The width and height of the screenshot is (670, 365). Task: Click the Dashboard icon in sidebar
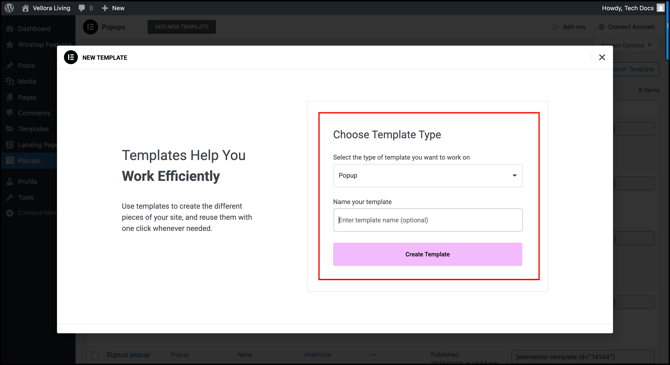click(x=9, y=29)
